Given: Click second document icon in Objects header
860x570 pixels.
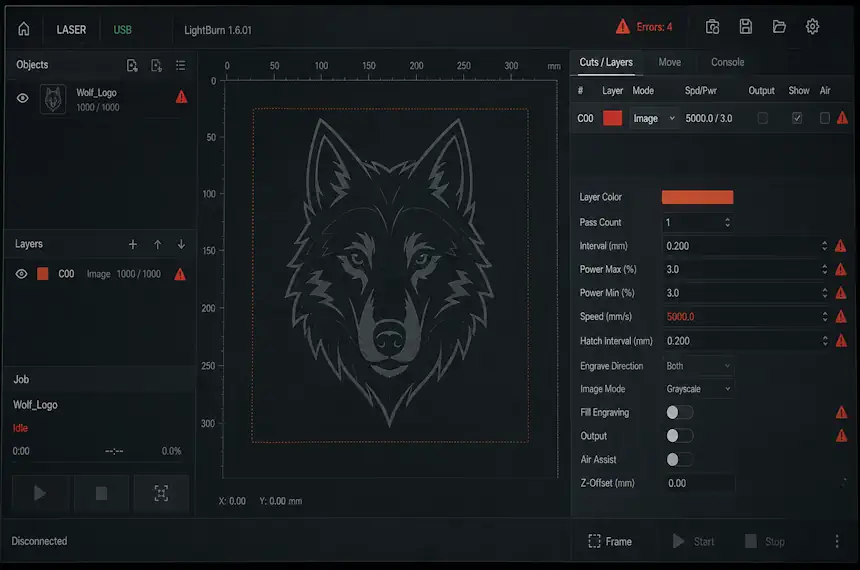Looking at the screenshot, I should (x=156, y=65).
